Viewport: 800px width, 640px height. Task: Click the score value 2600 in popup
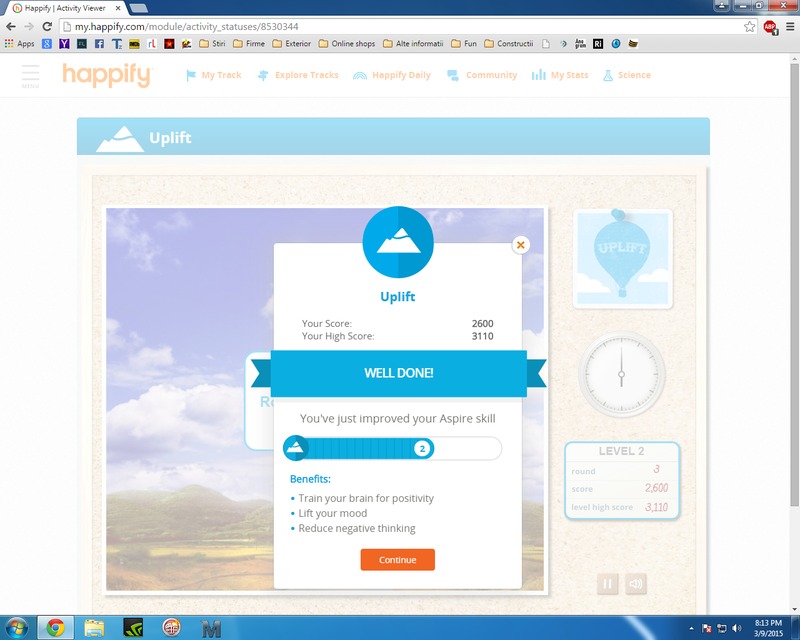tap(482, 324)
